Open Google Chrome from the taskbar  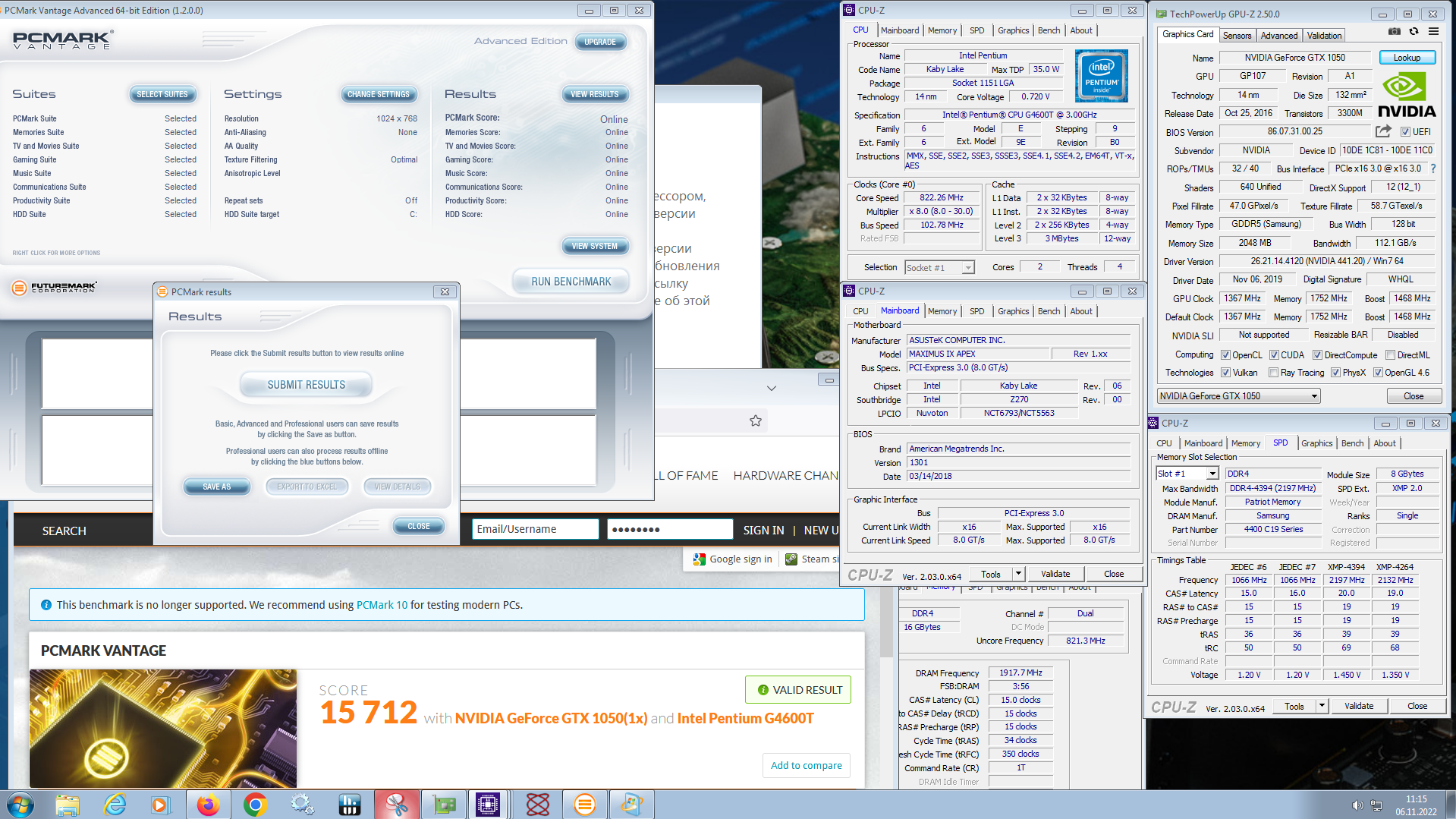pyautogui.click(x=255, y=805)
